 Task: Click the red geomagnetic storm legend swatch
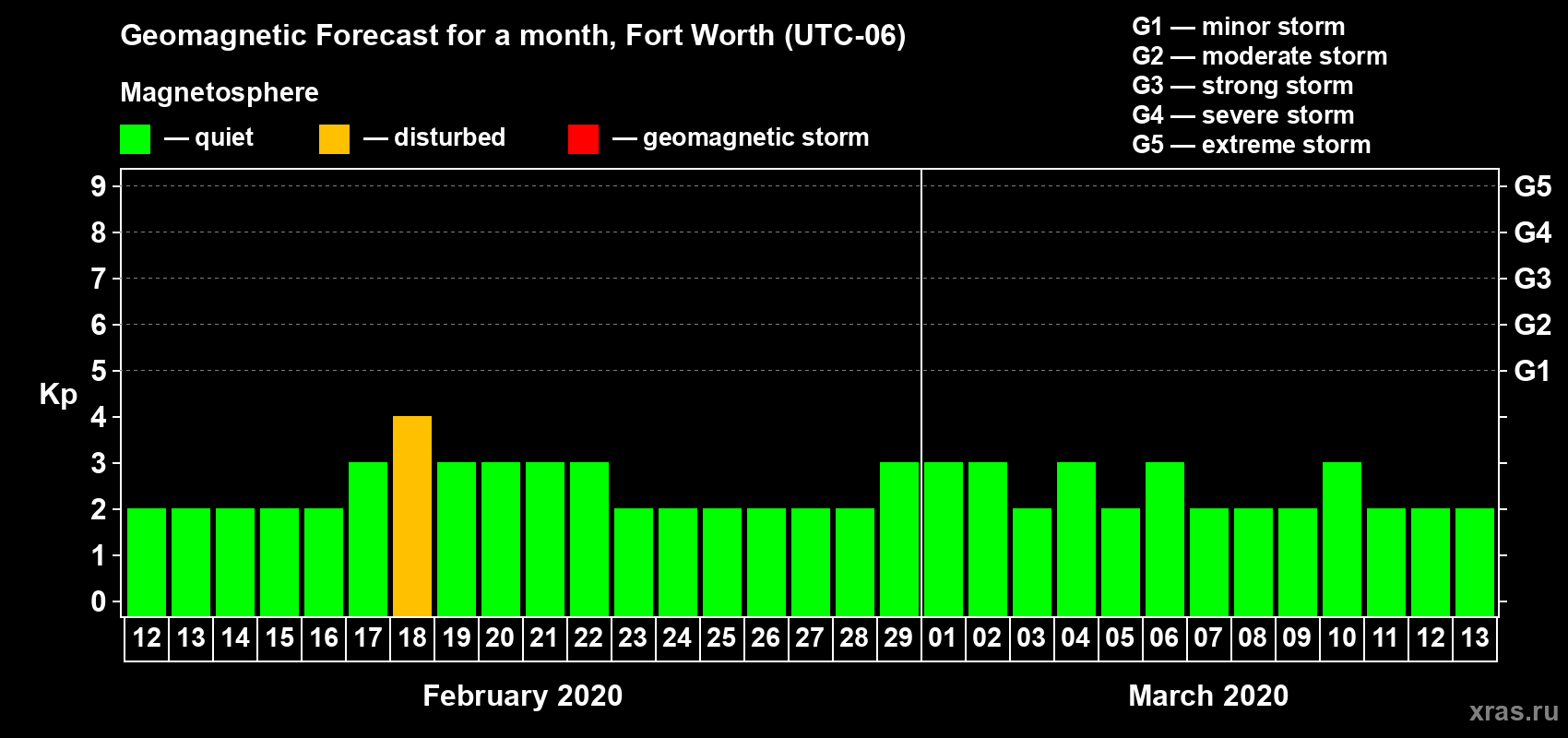tap(583, 139)
